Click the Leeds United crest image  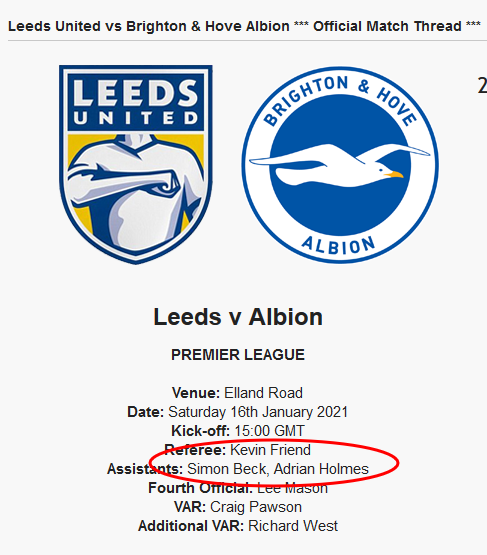(136, 164)
